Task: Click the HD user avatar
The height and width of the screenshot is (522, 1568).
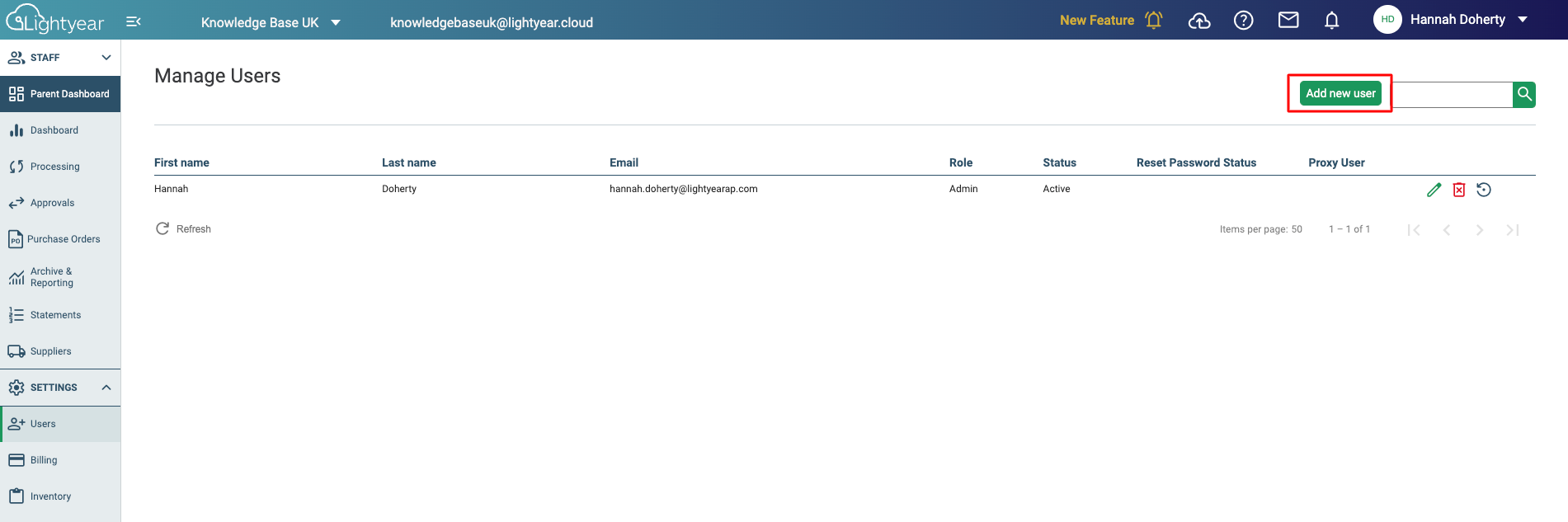Action: (1387, 19)
